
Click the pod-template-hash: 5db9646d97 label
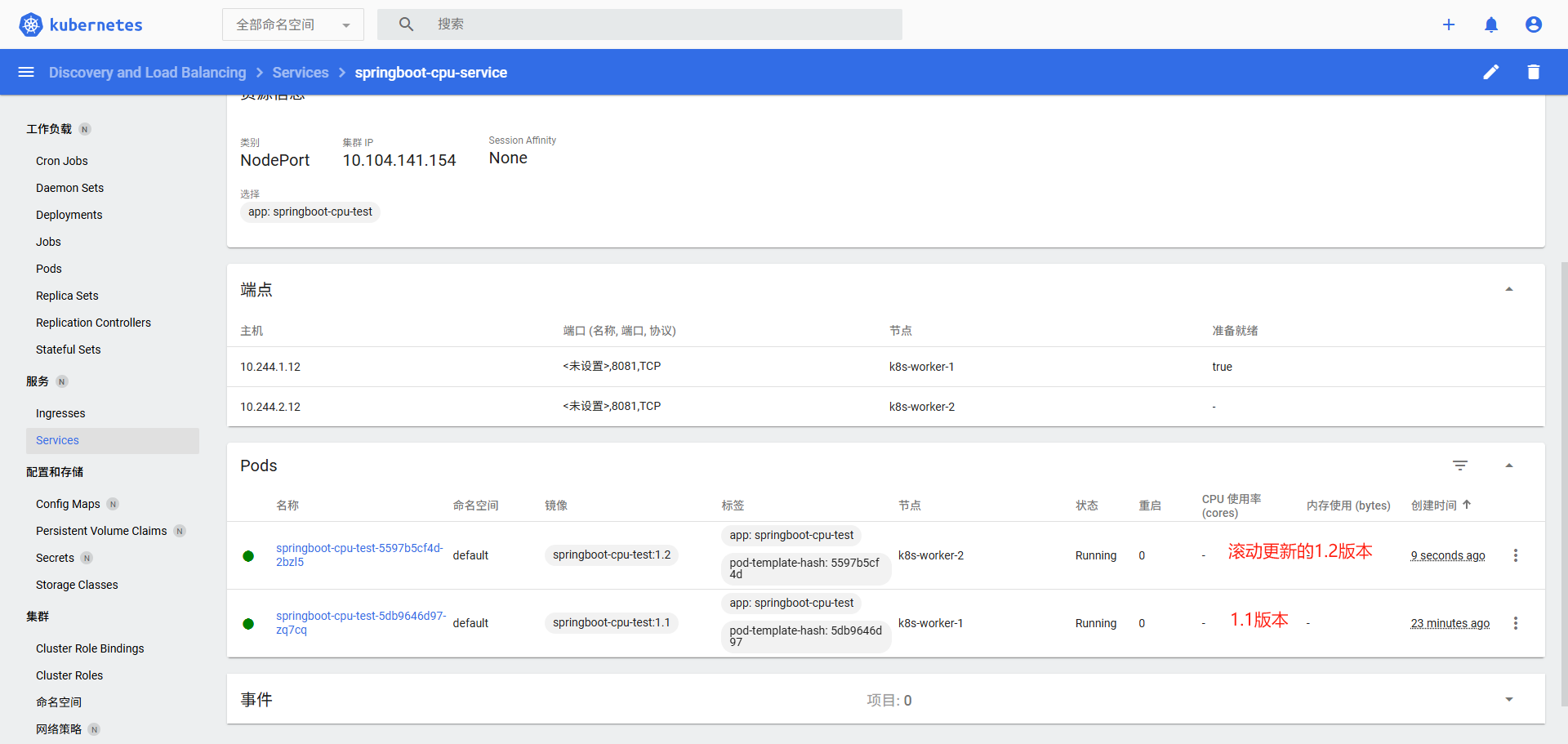[x=806, y=636]
